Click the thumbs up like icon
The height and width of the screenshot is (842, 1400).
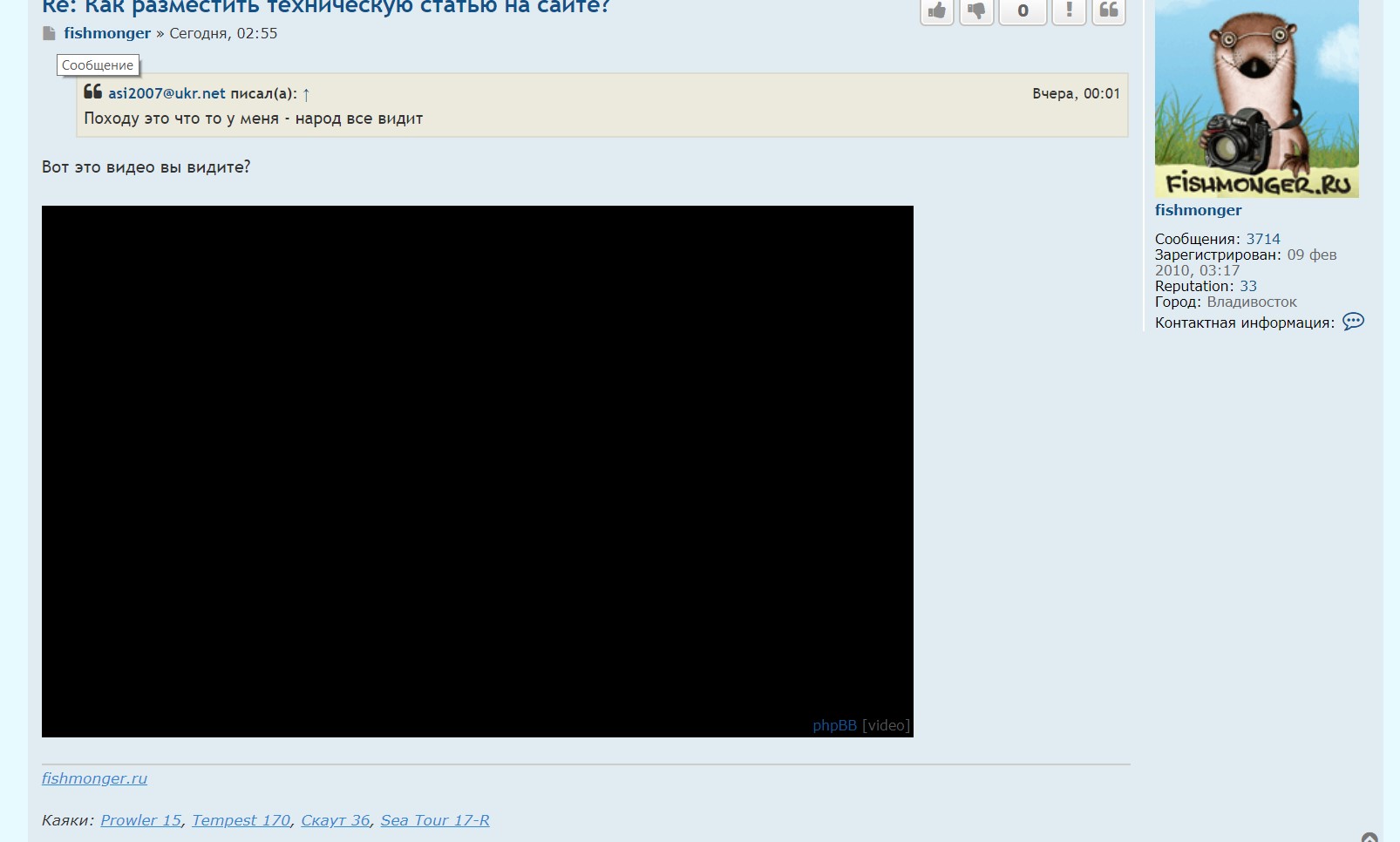pos(937,11)
